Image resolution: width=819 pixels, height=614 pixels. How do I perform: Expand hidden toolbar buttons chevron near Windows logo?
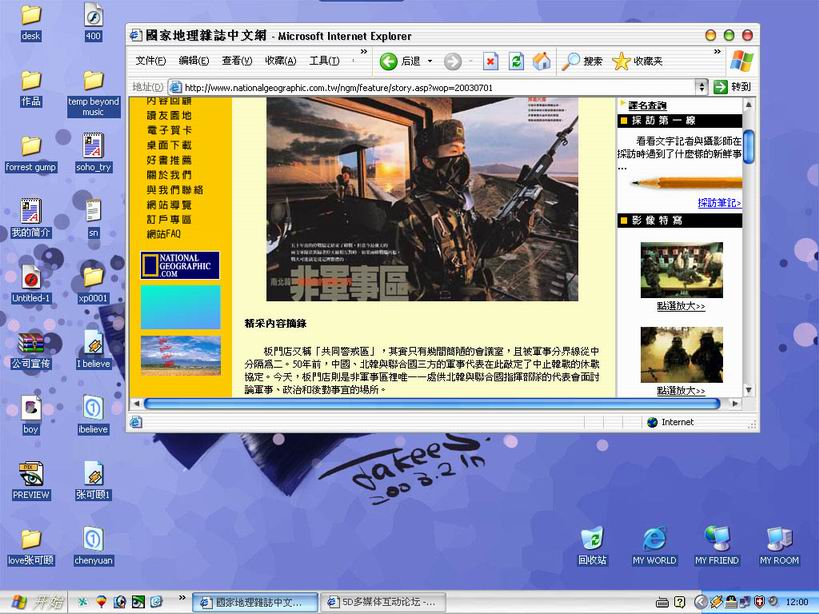click(717, 52)
